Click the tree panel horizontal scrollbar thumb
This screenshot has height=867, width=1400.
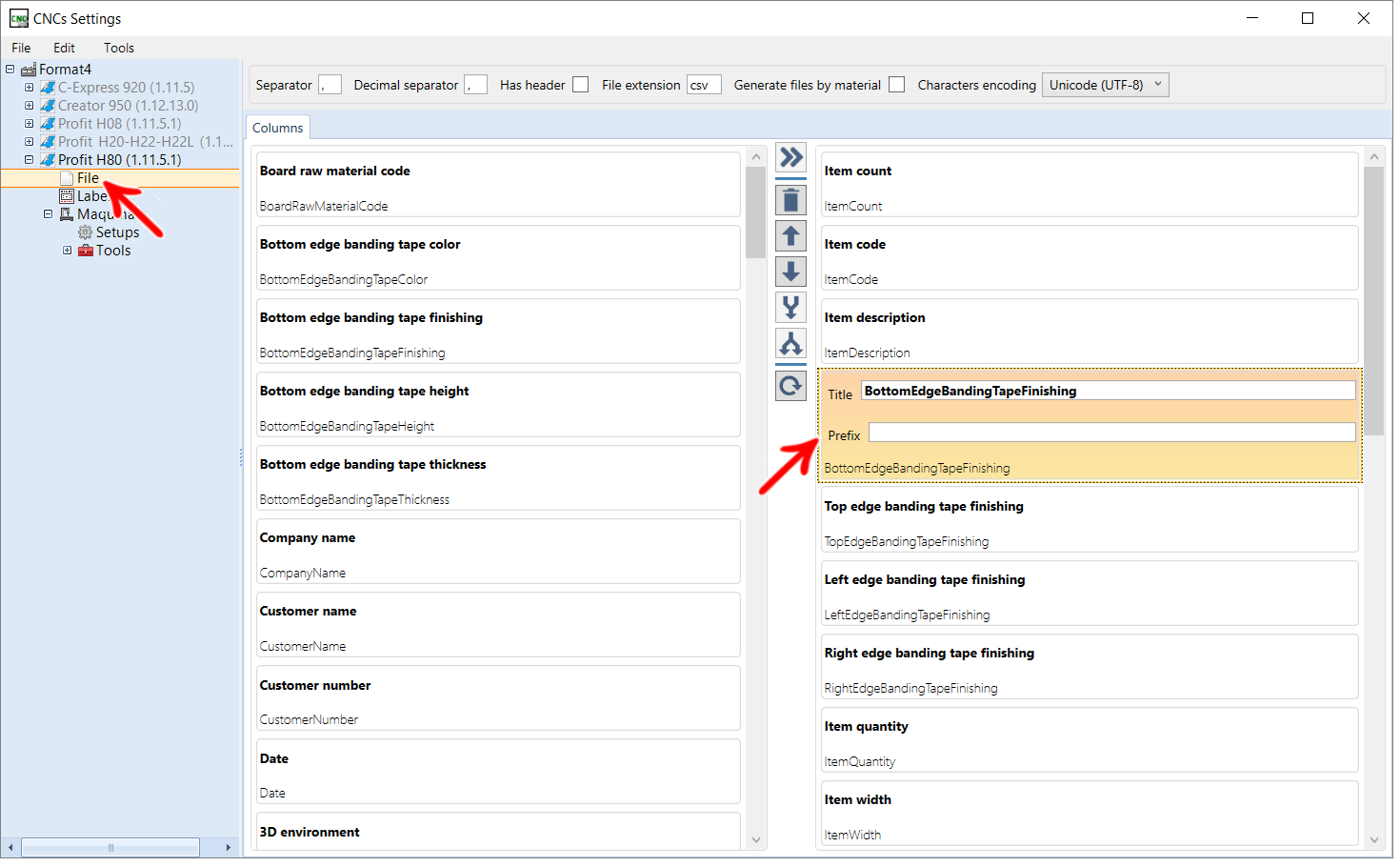click(110, 848)
